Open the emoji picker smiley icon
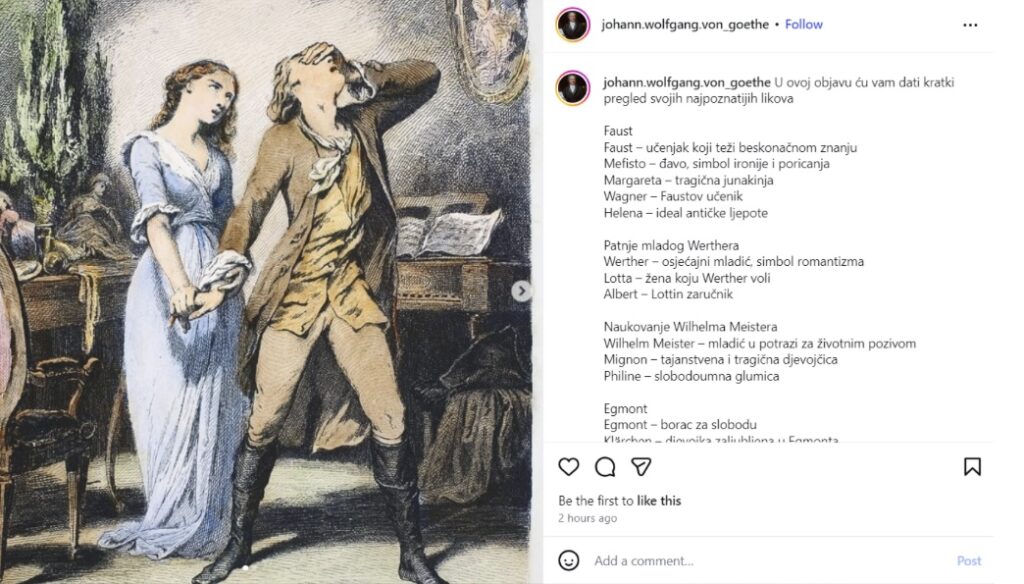The image size is (1024, 584). pyautogui.click(x=569, y=560)
